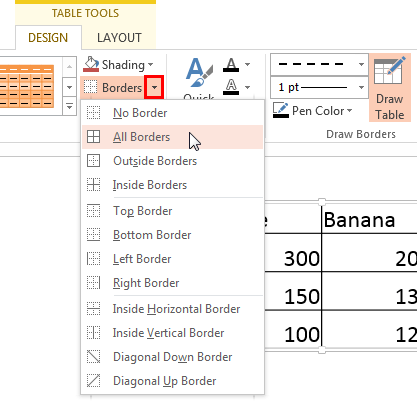Click the All Borders grid icon
The image size is (417, 403).
click(x=93, y=137)
